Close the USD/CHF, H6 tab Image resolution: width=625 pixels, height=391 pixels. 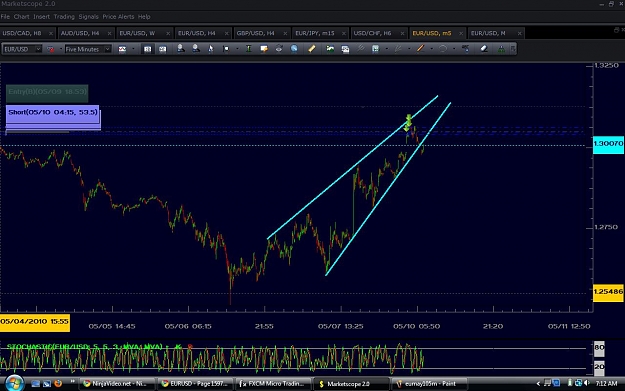(402, 33)
